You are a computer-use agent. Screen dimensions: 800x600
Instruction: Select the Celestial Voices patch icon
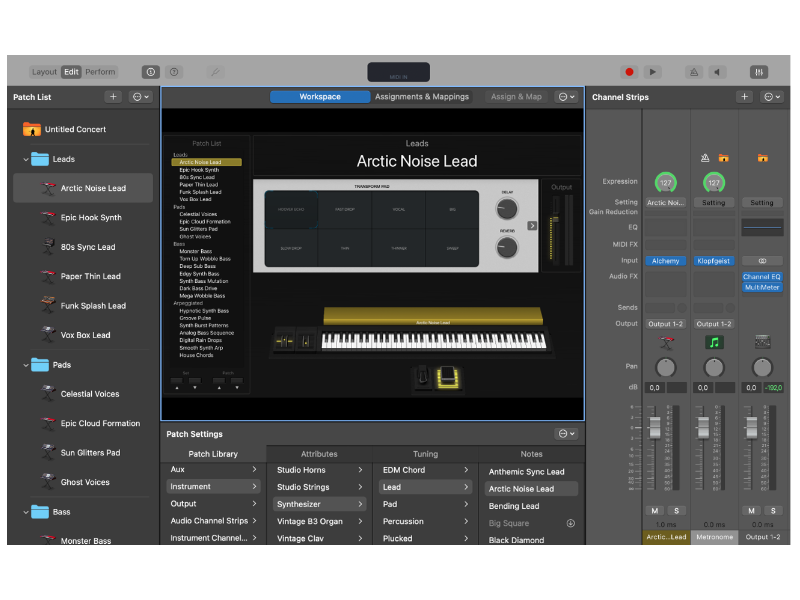[x=48, y=394]
